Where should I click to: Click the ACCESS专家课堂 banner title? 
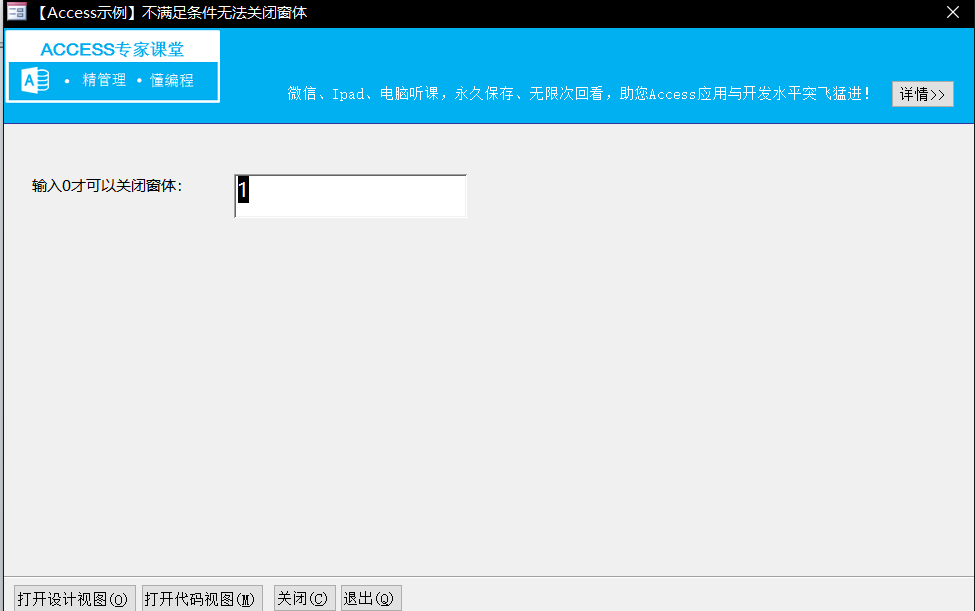point(113,49)
